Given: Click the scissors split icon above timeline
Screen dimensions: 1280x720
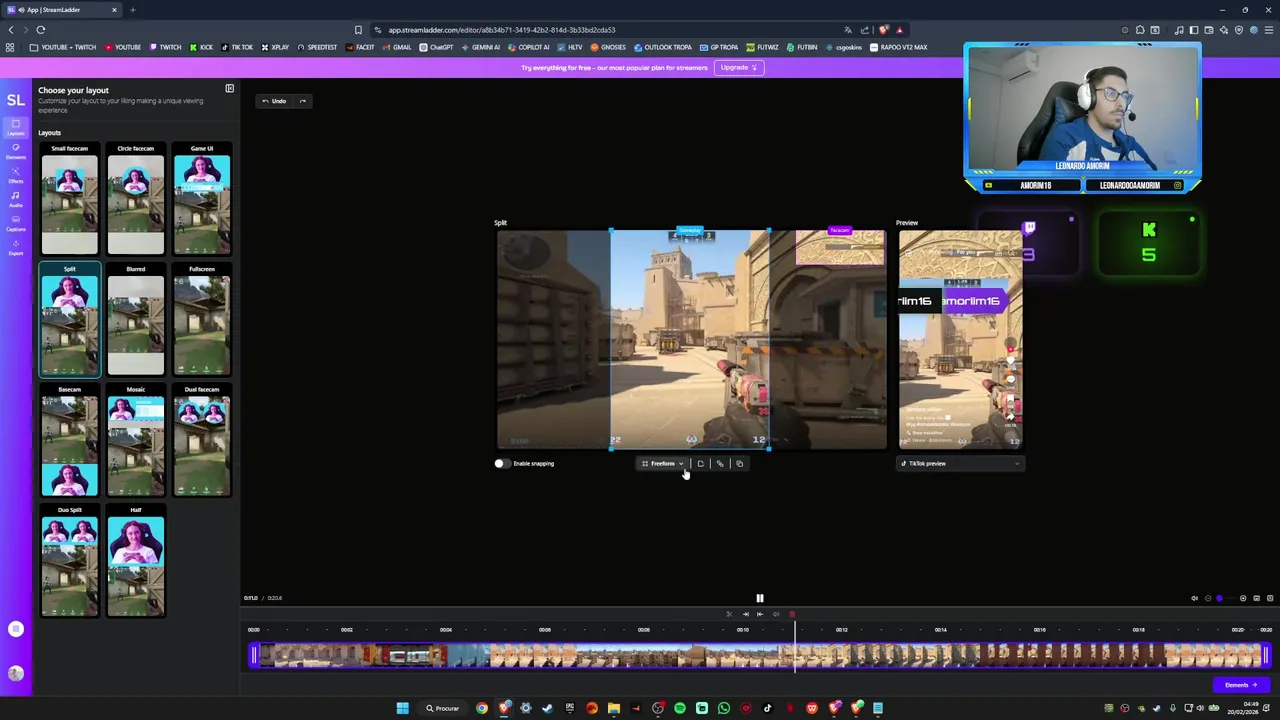Looking at the screenshot, I should point(729,614).
